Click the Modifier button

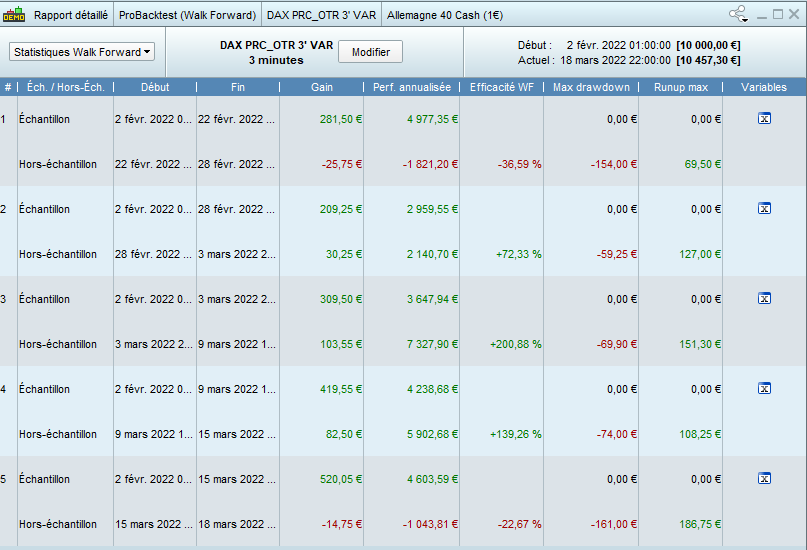pyautogui.click(x=371, y=52)
